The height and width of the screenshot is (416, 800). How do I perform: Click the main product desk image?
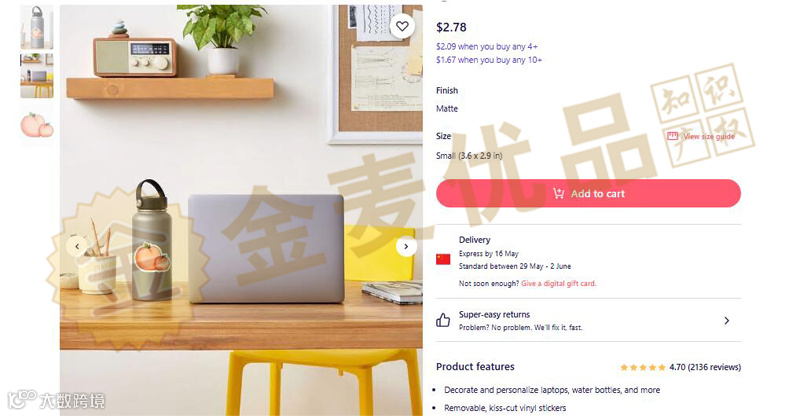coord(241,210)
